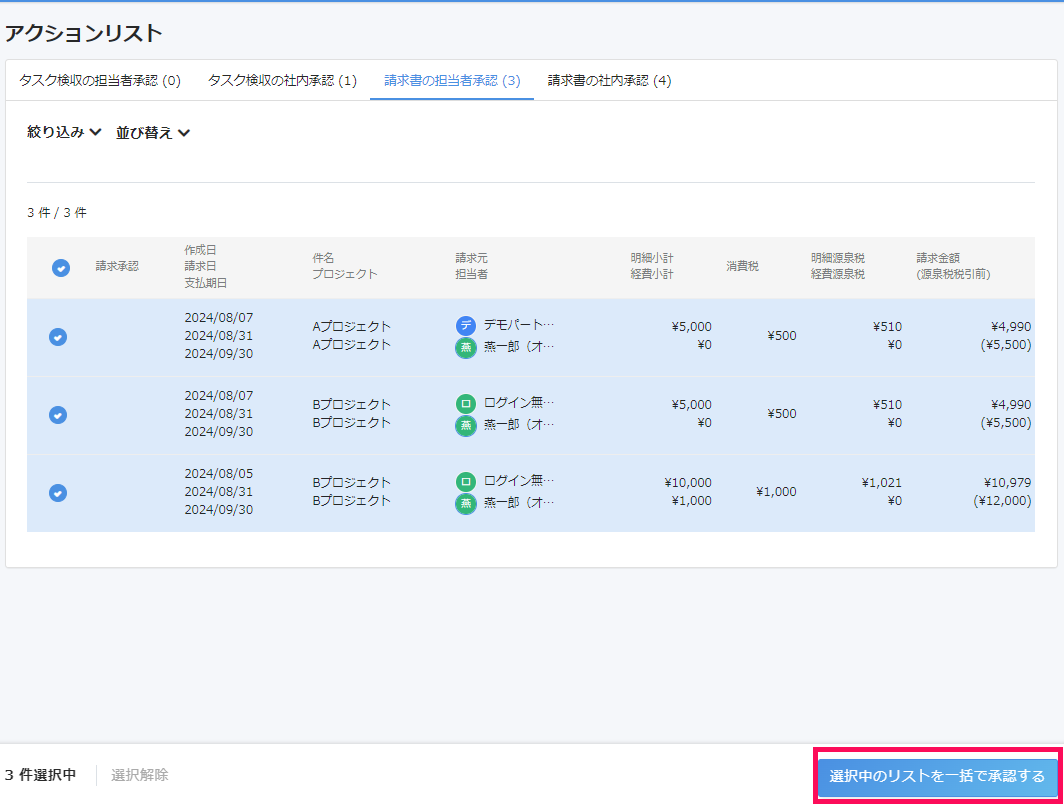The height and width of the screenshot is (807, 1064).
Task: Click the 3 件 / 3 件 result count
Action: (x=57, y=213)
